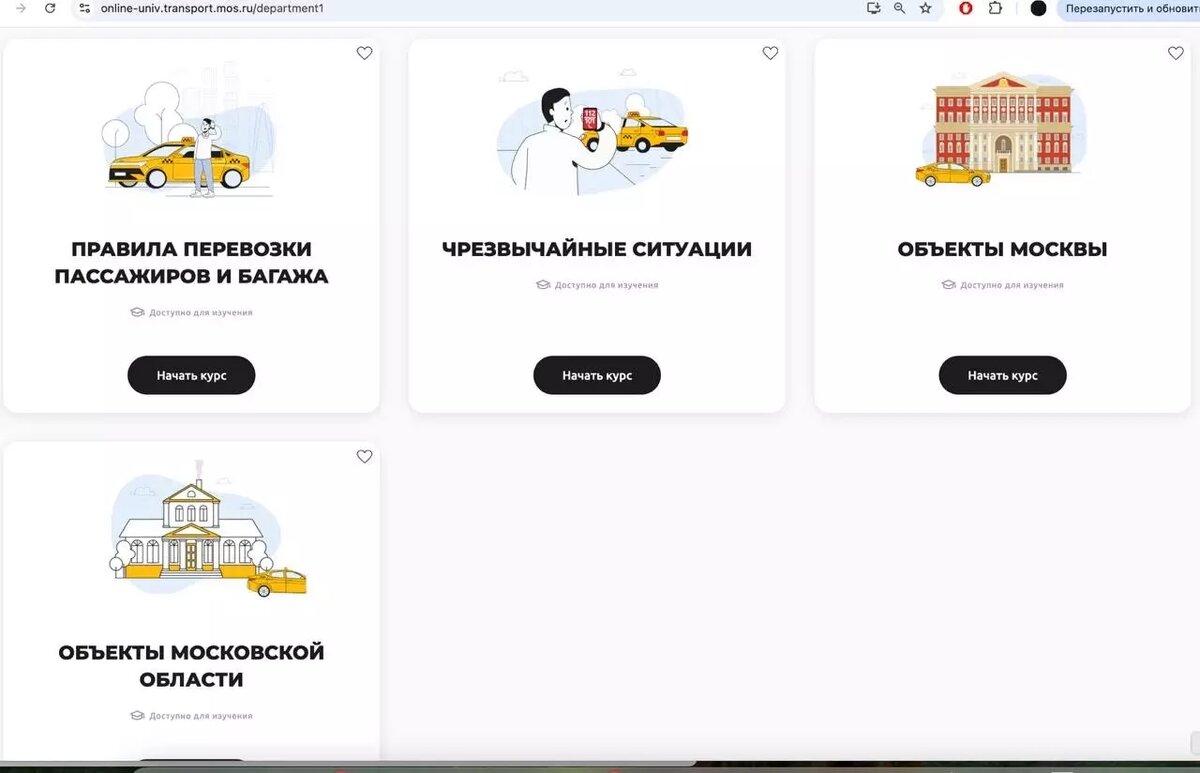1200x773 pixels.
Task: Favorite the 'Объекты Москвы' course heart
Action: [1176, 53]
